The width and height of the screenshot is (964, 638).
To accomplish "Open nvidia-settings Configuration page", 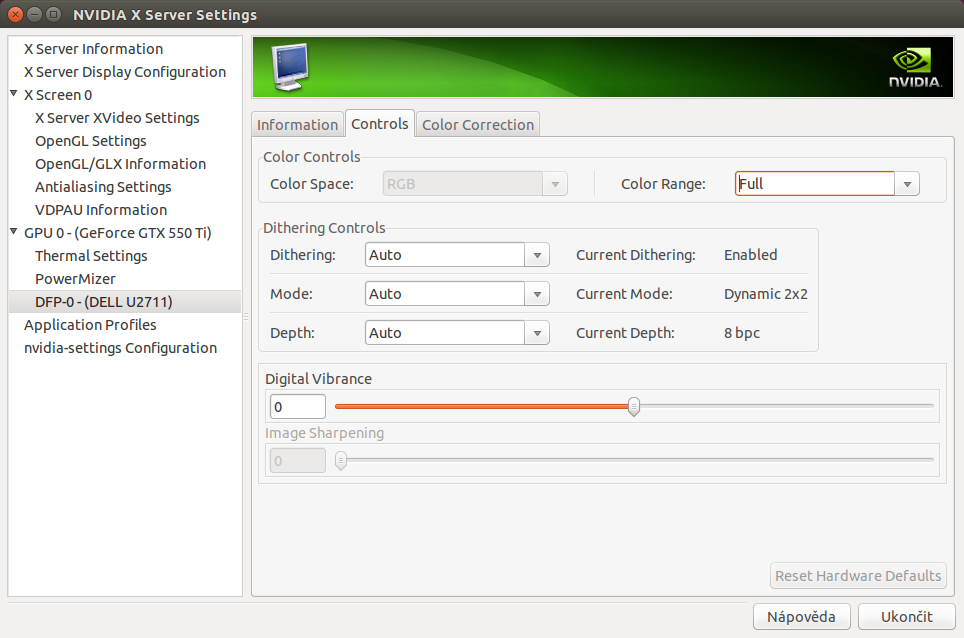I will [120, 348].
